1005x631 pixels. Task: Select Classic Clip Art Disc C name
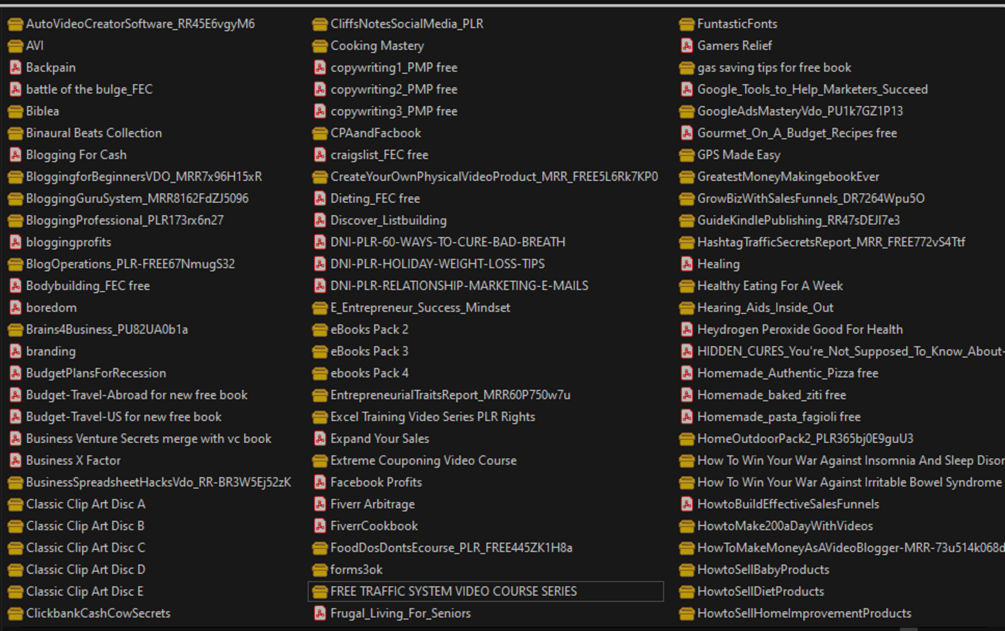86,548
